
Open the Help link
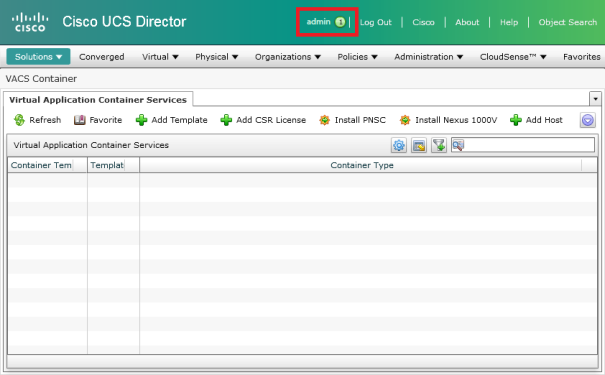[509, 22]
